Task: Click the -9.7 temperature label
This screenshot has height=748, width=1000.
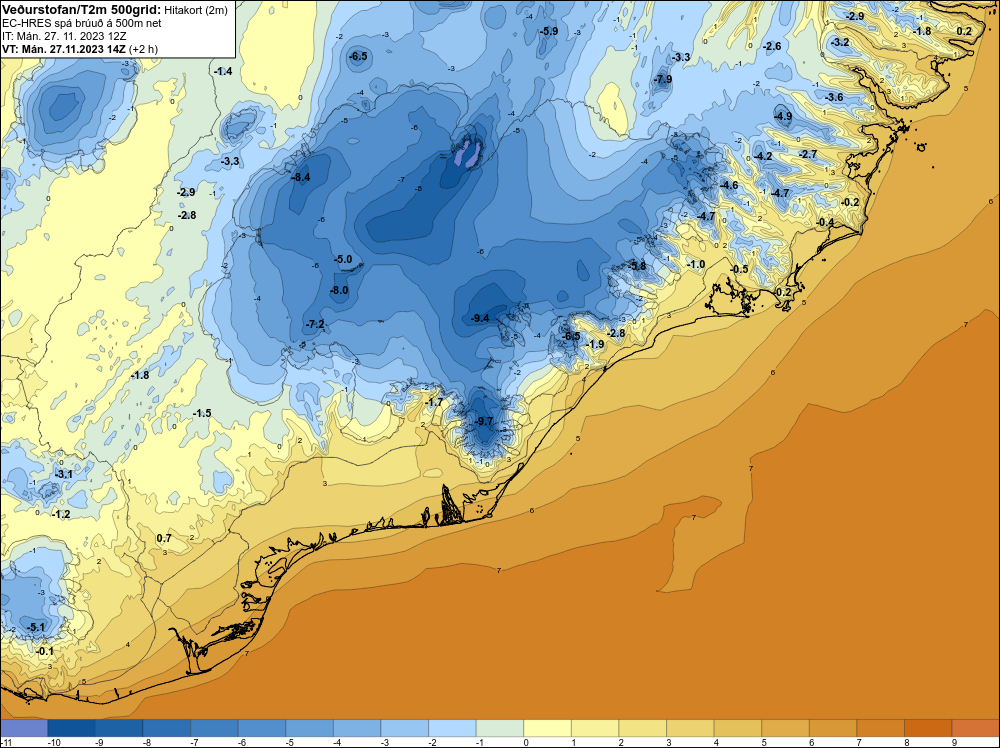Action: point(485,421)
